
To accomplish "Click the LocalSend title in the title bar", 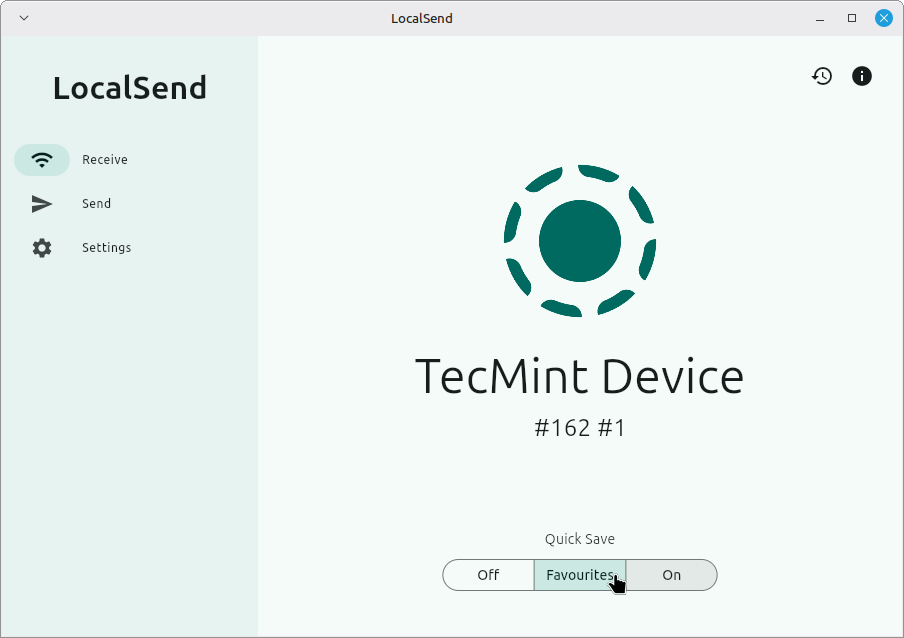I will 422,17.
